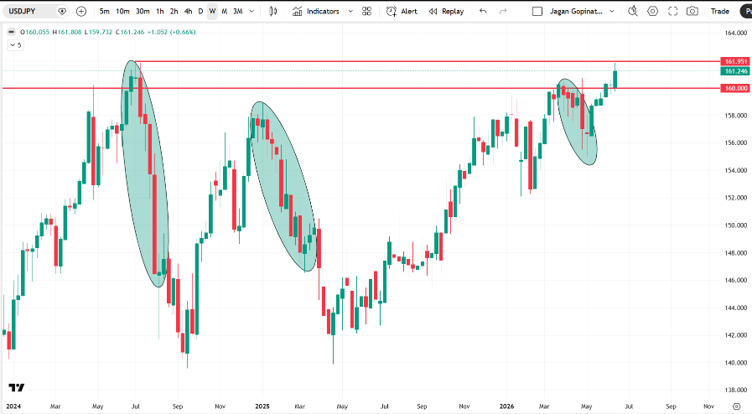
Task: Click the current price label 161.246
Action: pyautogui.click(x=735, y=71)
